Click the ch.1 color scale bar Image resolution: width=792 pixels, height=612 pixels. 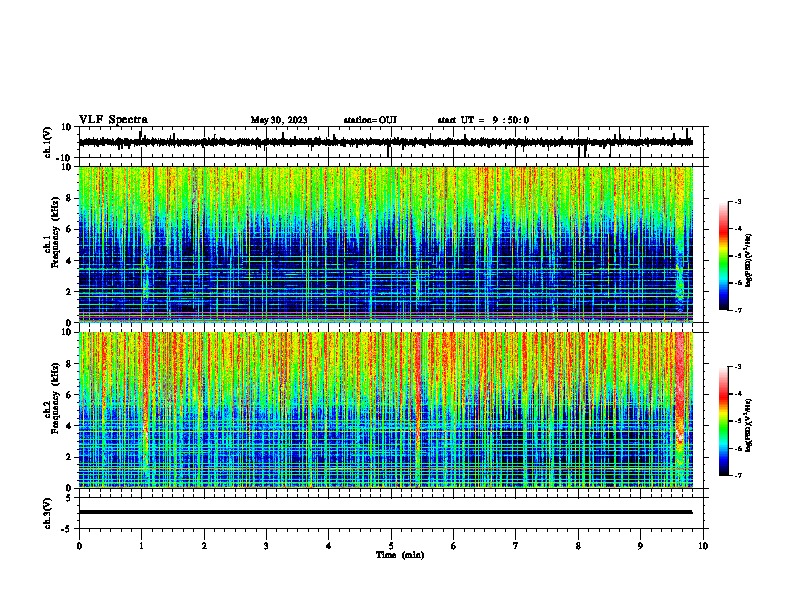click(x=724, y=256)
